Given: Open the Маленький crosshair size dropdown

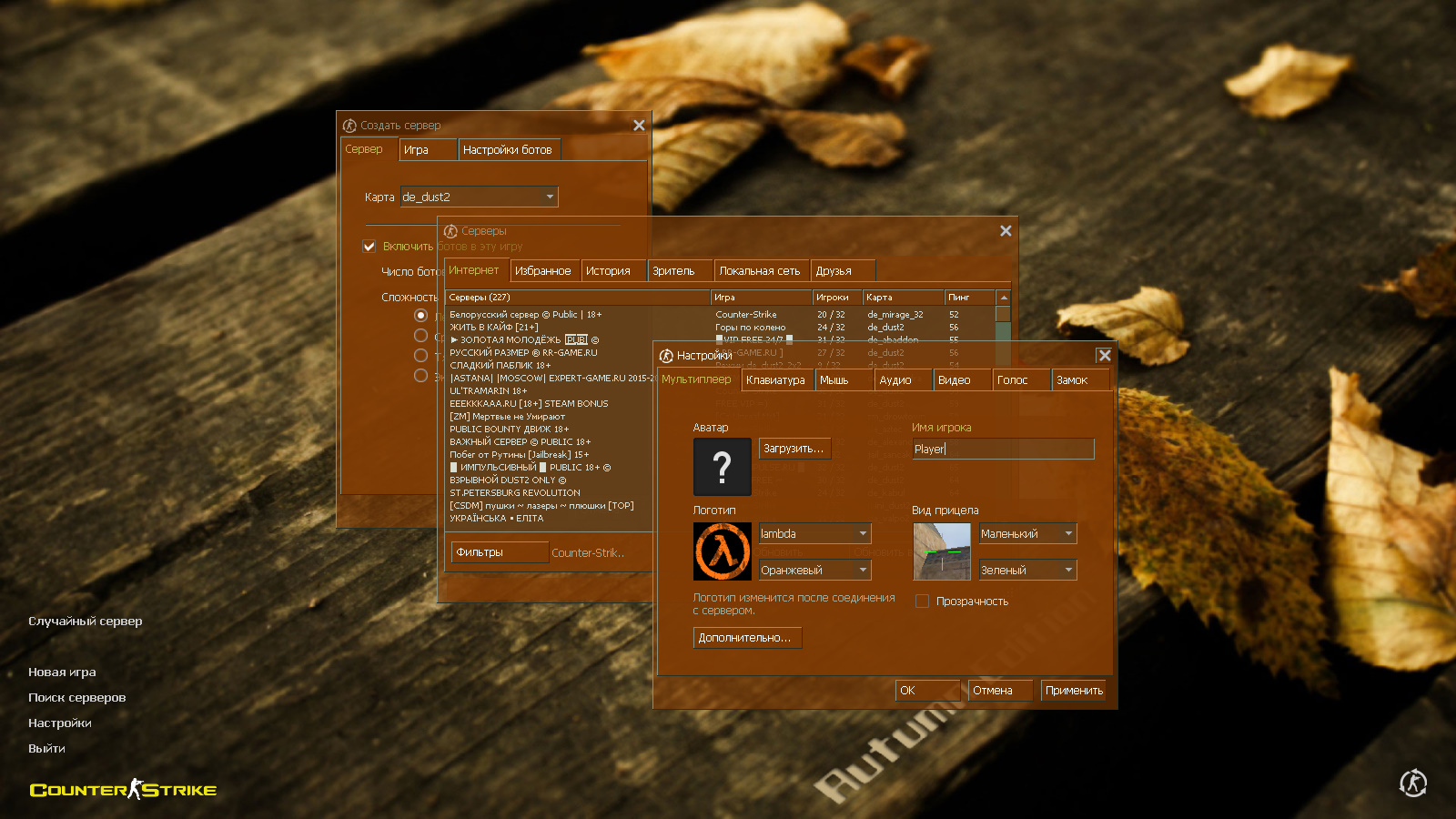Looking at the screenshot, I should pos(1026,533).
